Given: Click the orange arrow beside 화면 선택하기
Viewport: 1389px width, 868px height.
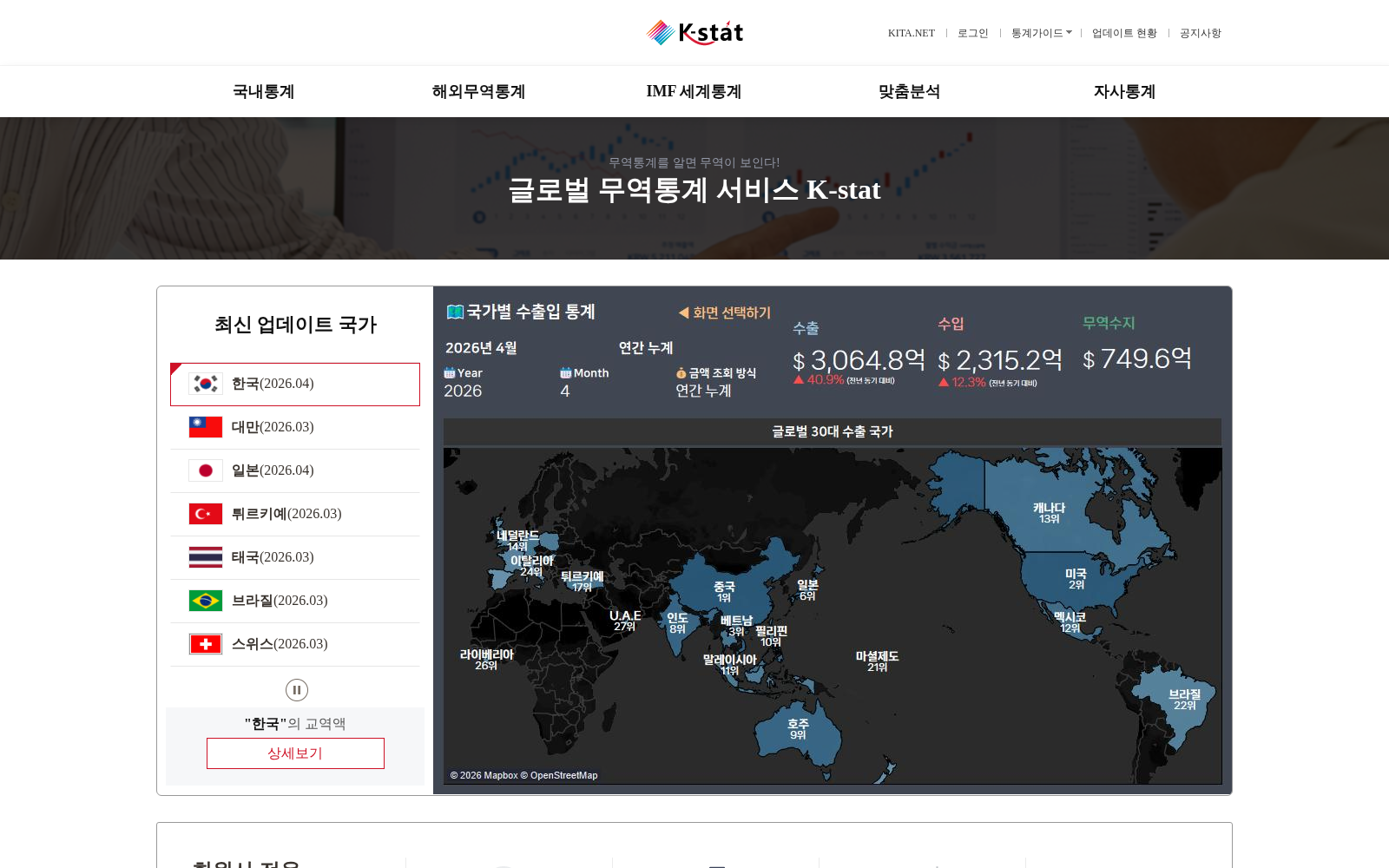Looking at the screenshot, I should (x=684, y=312).
